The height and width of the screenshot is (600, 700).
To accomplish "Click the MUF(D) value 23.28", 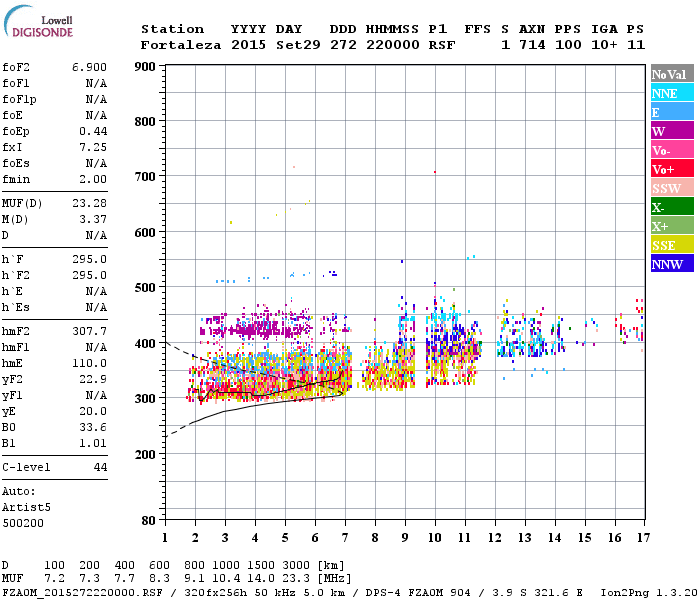I will click(89, 203).
